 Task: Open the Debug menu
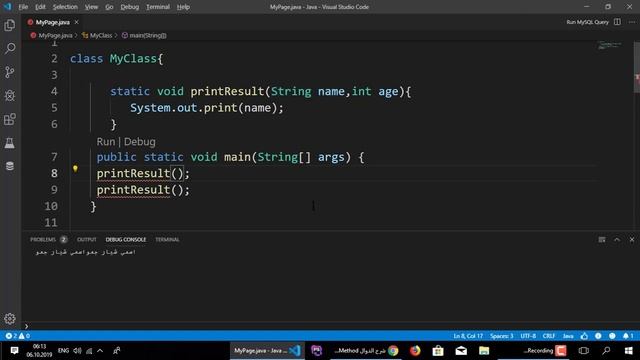(130, 7)
